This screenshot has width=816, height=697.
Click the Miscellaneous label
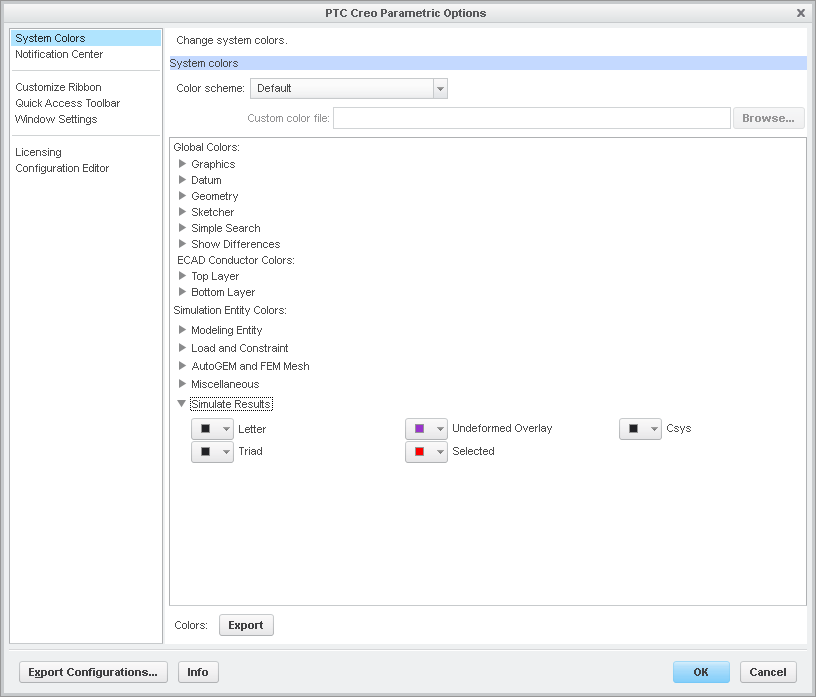[x=225, y=384]
